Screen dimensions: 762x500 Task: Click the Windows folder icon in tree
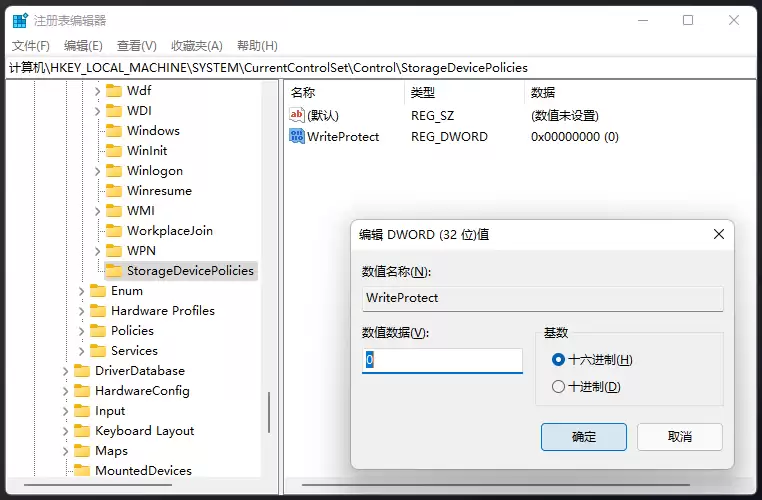click(114, 131)
